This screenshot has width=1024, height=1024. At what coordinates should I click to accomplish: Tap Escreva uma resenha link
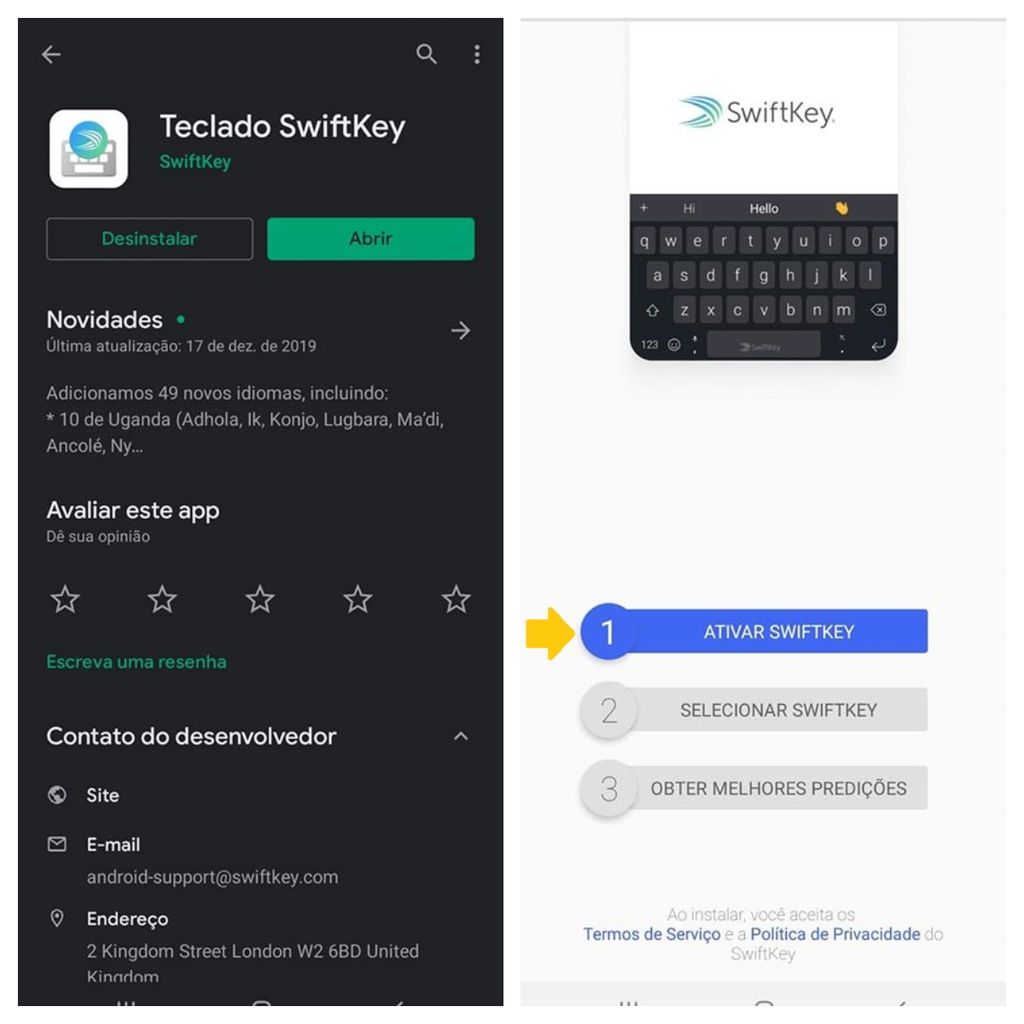click(136, 662)
